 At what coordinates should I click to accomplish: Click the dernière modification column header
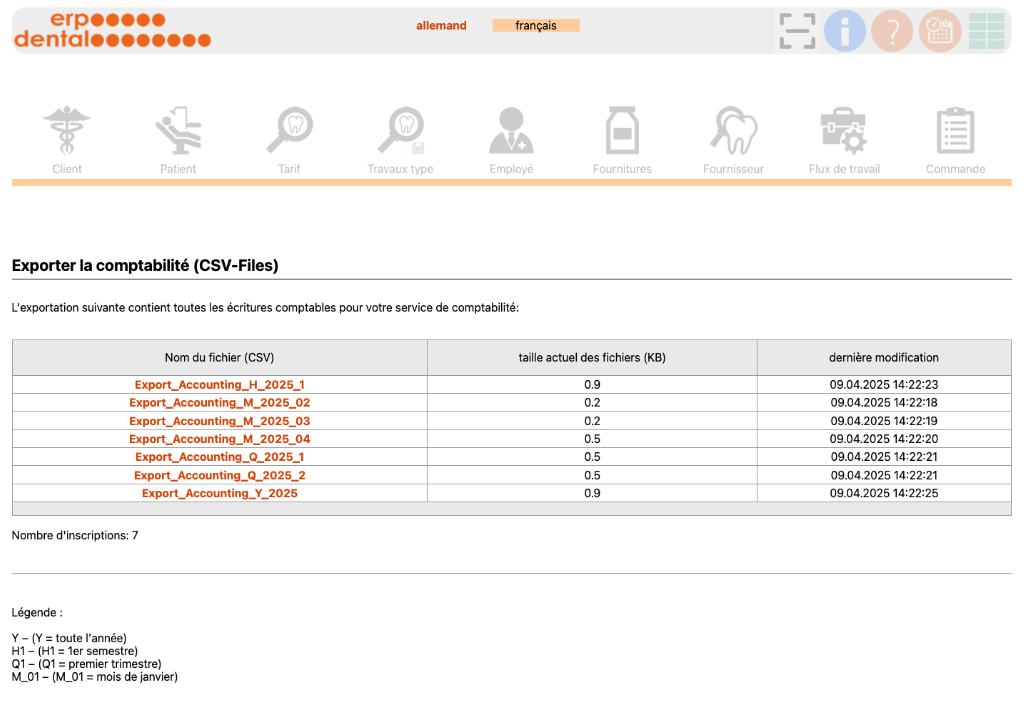(884, 357)
